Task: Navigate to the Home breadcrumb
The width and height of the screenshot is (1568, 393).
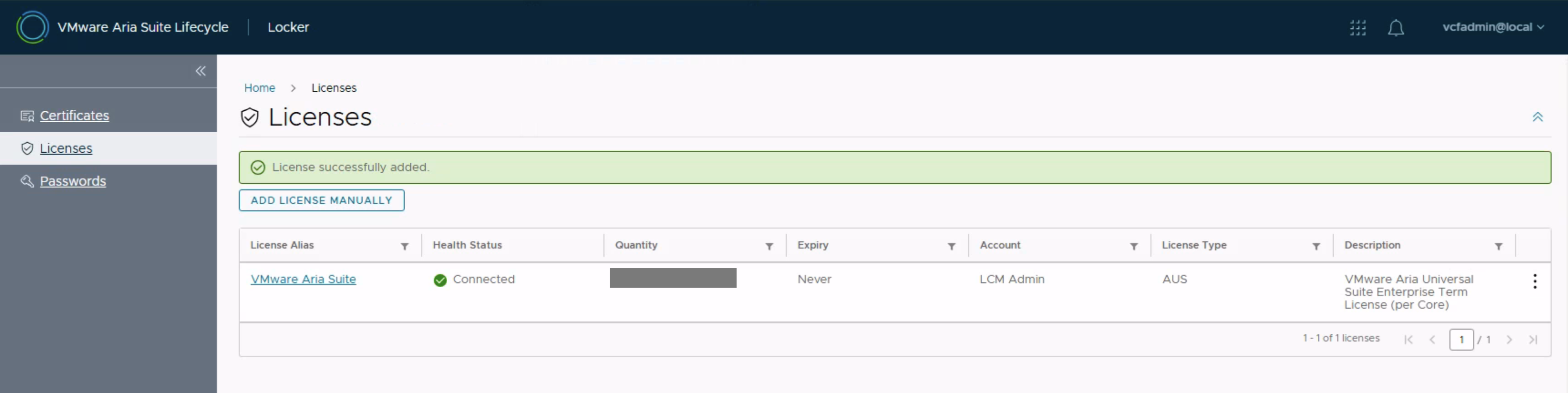Action: 259,88
